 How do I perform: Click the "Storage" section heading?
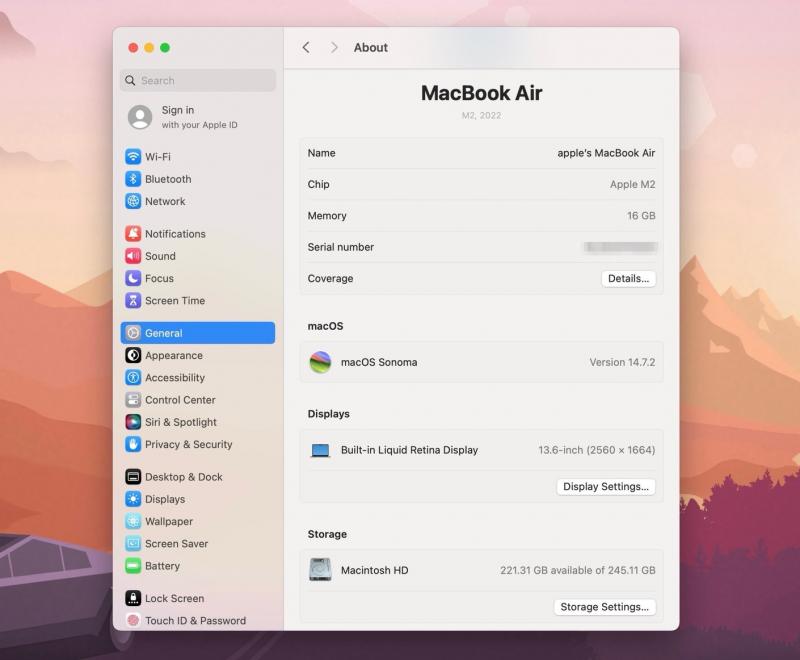click(x=327, y=534)
